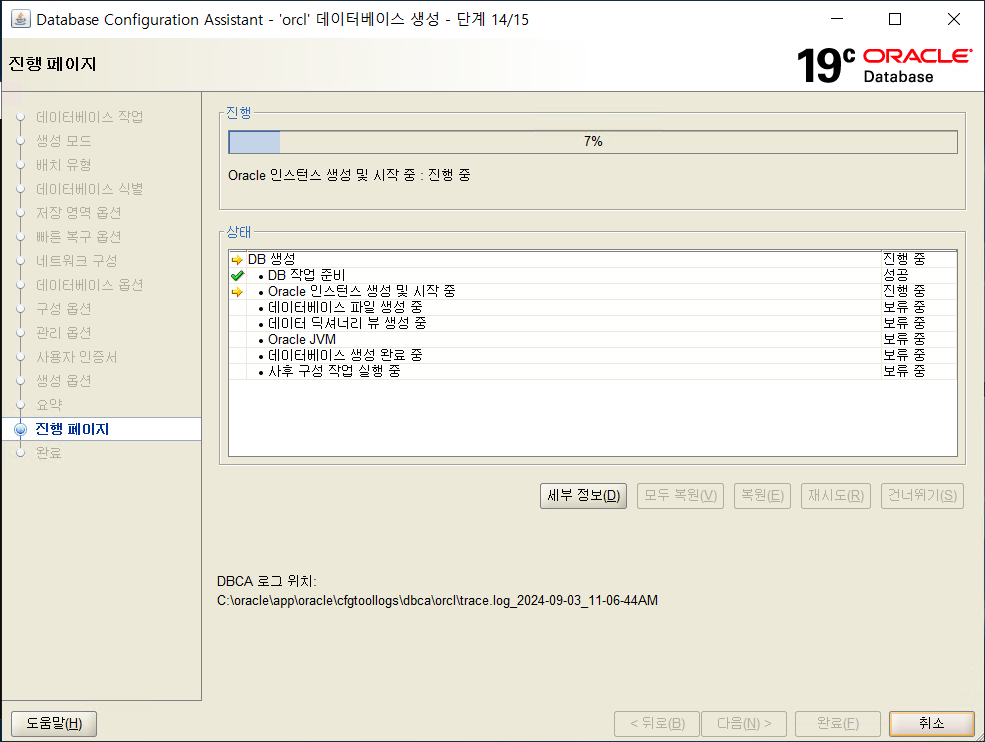Click the progress message under progress bar
Screen dimensions: 985x742
[349, 175]
